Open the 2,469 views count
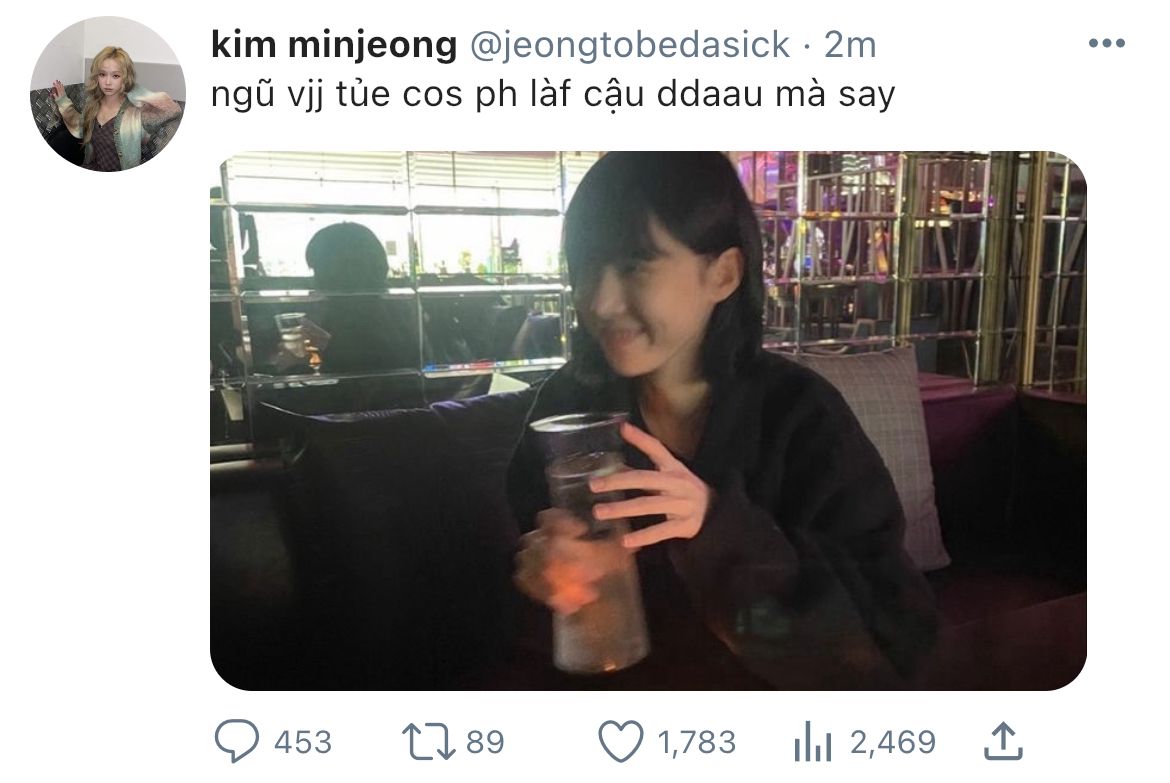 892,742
